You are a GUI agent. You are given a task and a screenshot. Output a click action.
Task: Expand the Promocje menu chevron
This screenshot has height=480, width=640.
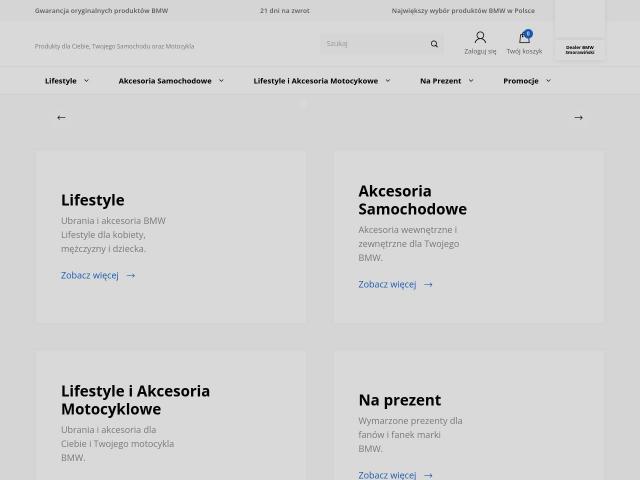(548, 81)
